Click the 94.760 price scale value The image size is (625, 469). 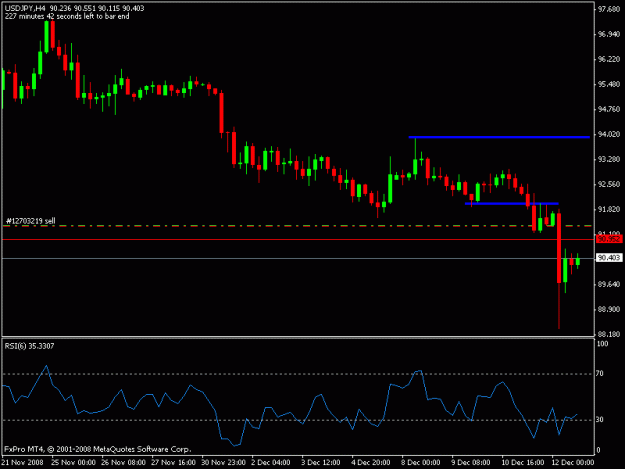(609, 109)
